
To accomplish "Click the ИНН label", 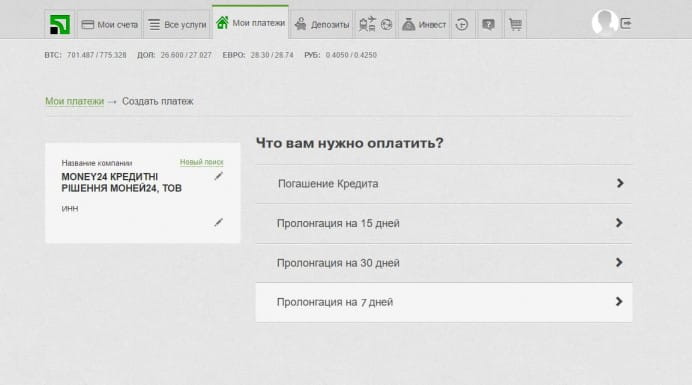I will [x=70, y=208].
